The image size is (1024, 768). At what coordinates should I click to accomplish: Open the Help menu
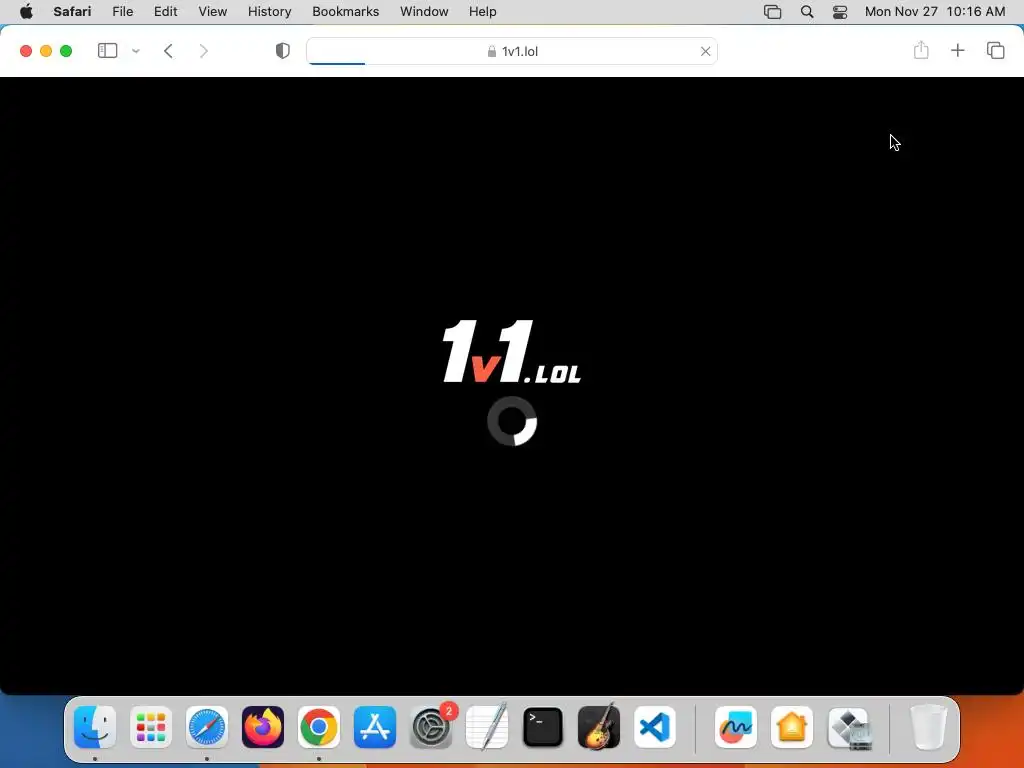pyautogui.click(x=483, y=12)
